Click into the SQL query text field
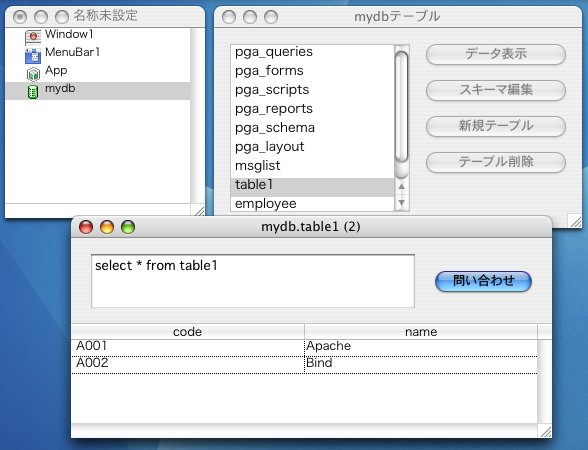The width and height of the screenshot is (588, 450). (253, 281)
